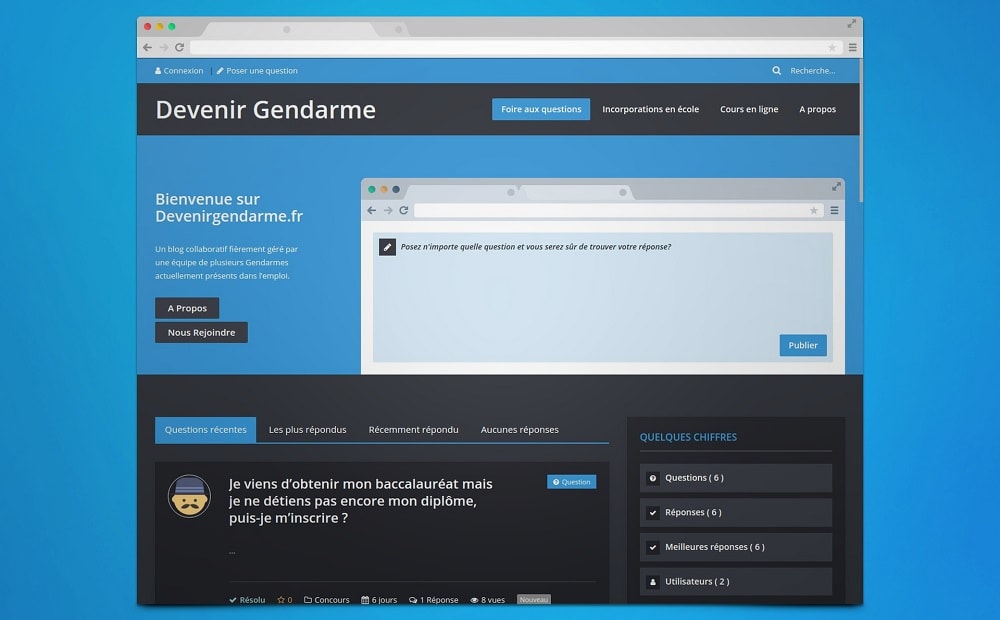Click inner mockup browser back arrow
The image size is (1000, 620).
click(372, 210)
